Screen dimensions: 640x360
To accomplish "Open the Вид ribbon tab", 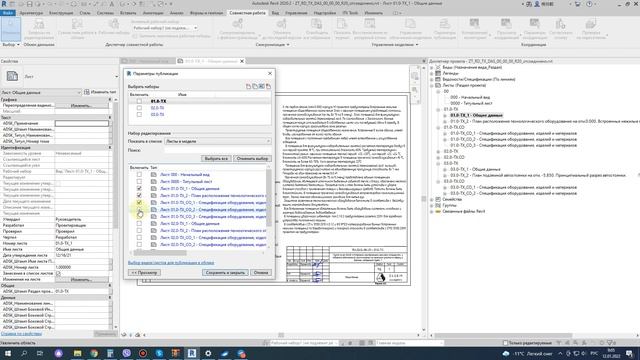I will click(276, 13).
